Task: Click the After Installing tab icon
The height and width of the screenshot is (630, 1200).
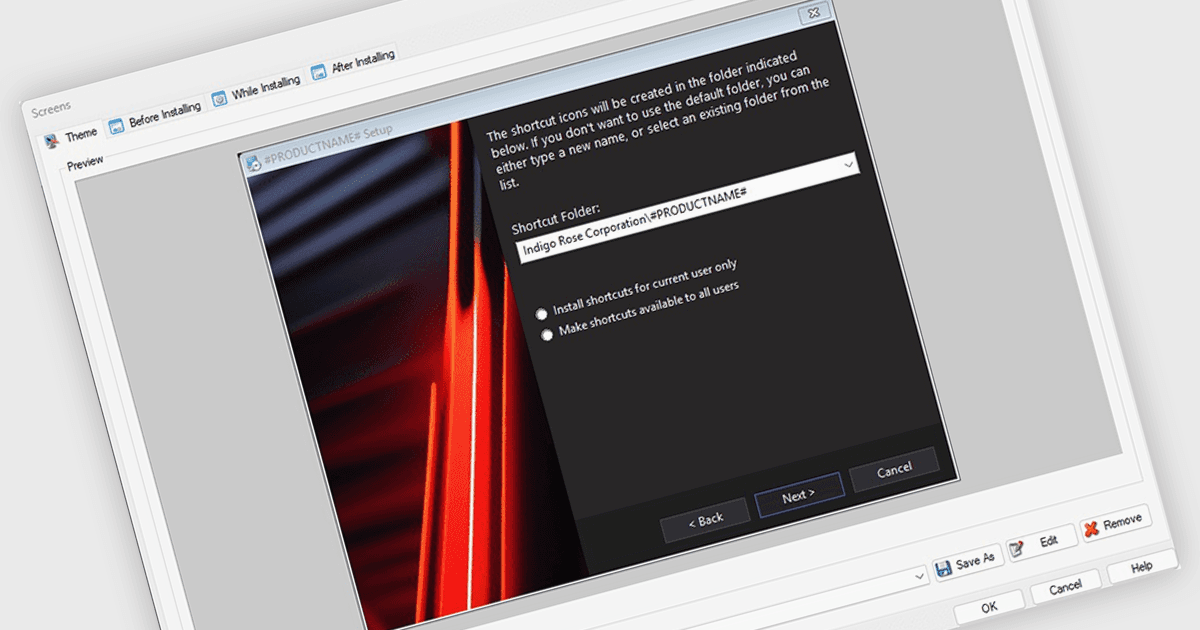Action: coord(318,72)
